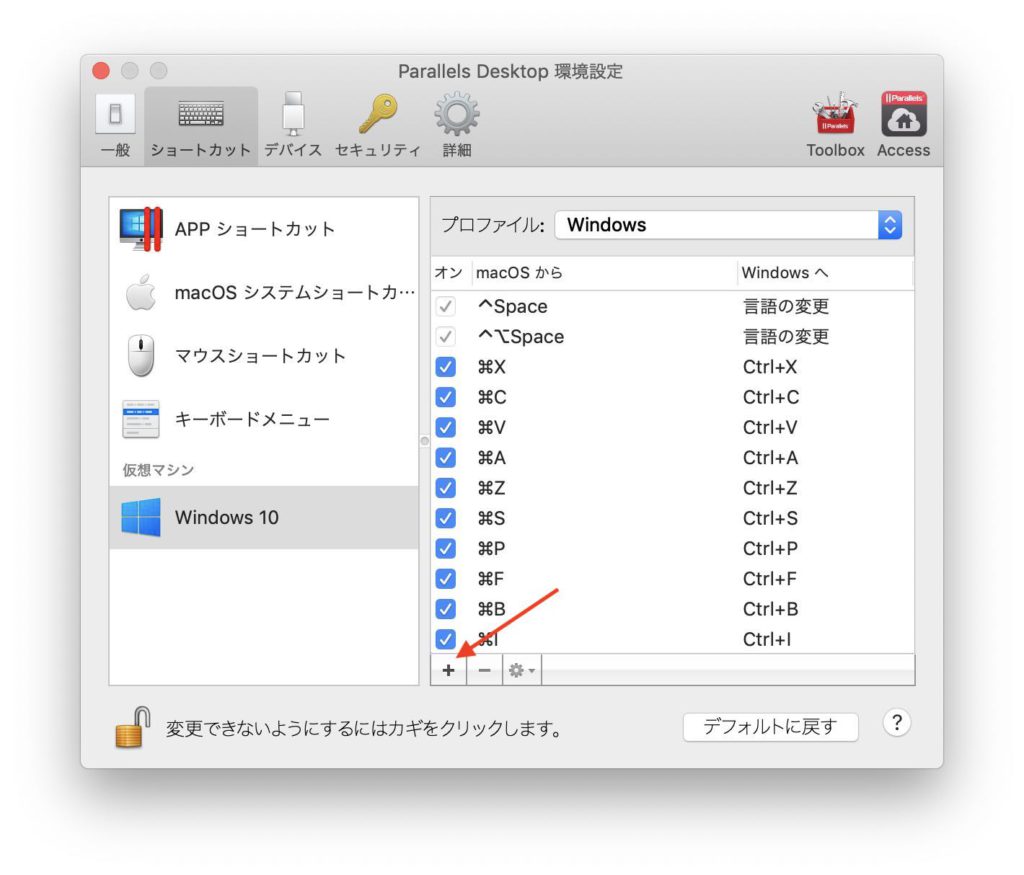Select 言語の変更 in the ^⌥Space row
This screenshot has width=1024, height=875.
click(x=786, y=336)
